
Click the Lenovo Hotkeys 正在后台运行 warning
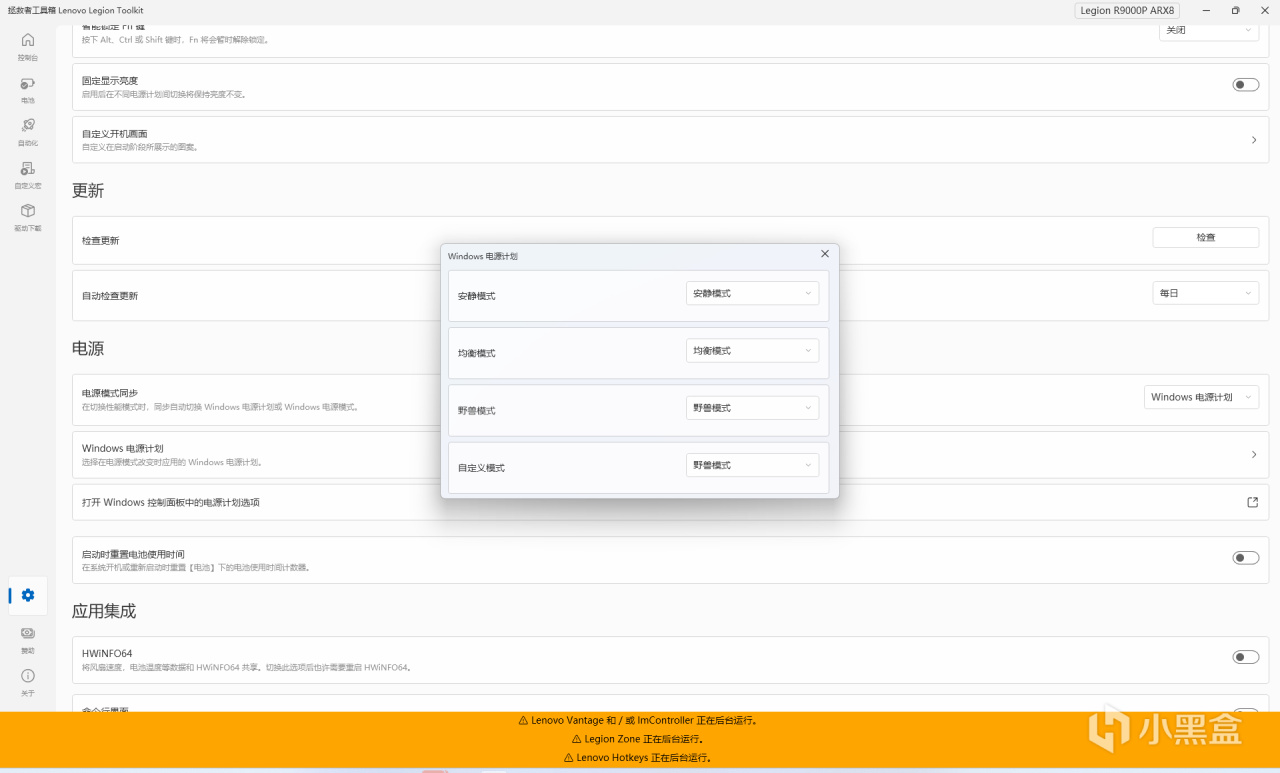tap(639, 758)
